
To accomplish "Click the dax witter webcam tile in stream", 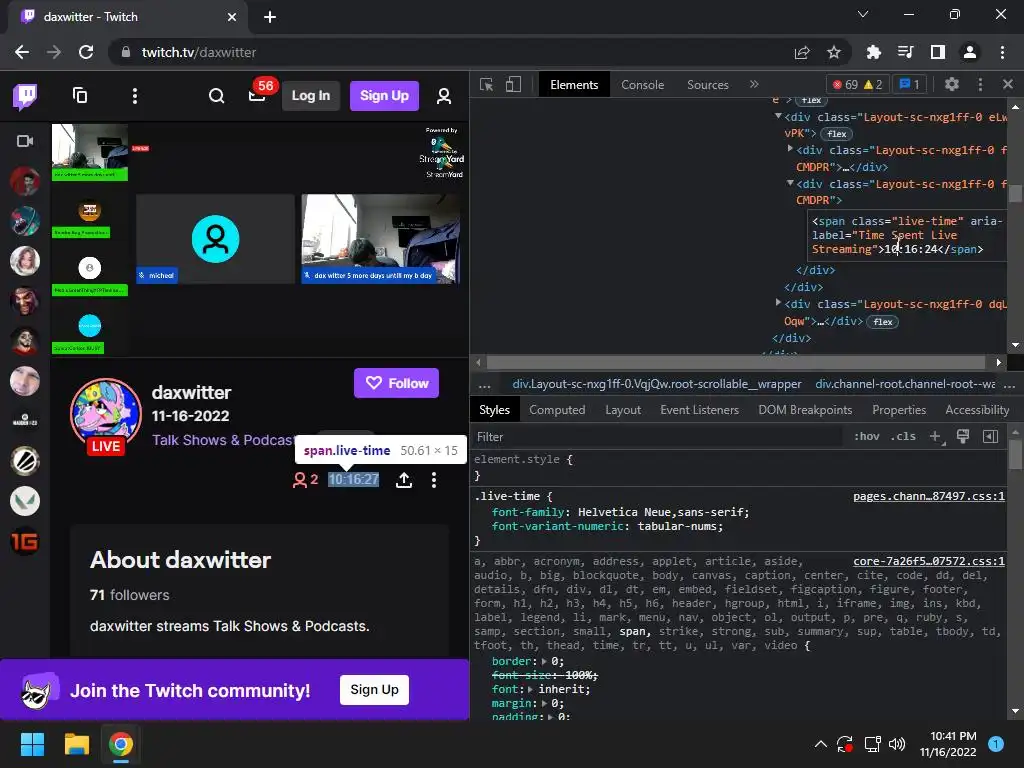I will pyautogui.click(x=381, y=238).
